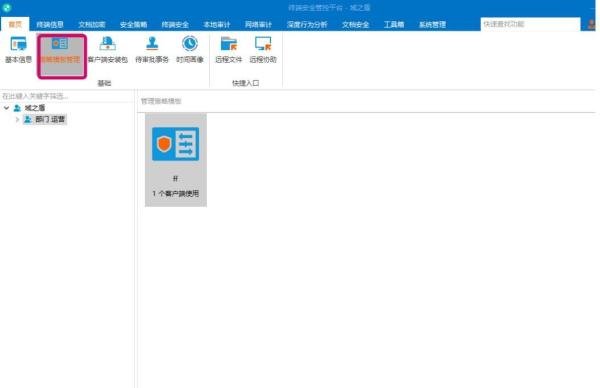600x388 pixels.
Task: Switch to the 深度行为分析 tab
Action: point(307,24)
